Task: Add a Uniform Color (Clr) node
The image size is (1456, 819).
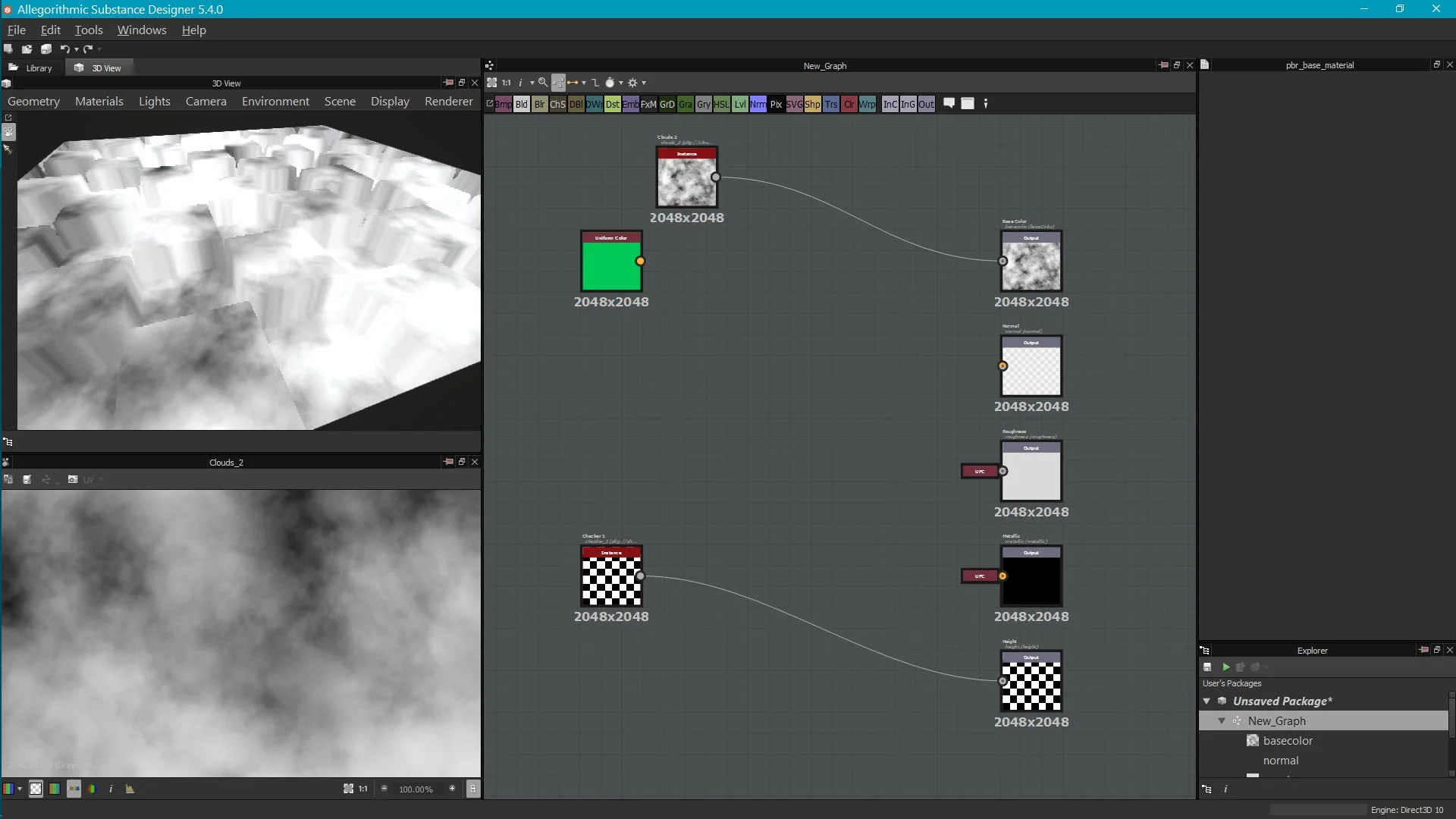Action: (x=849, y=105)
